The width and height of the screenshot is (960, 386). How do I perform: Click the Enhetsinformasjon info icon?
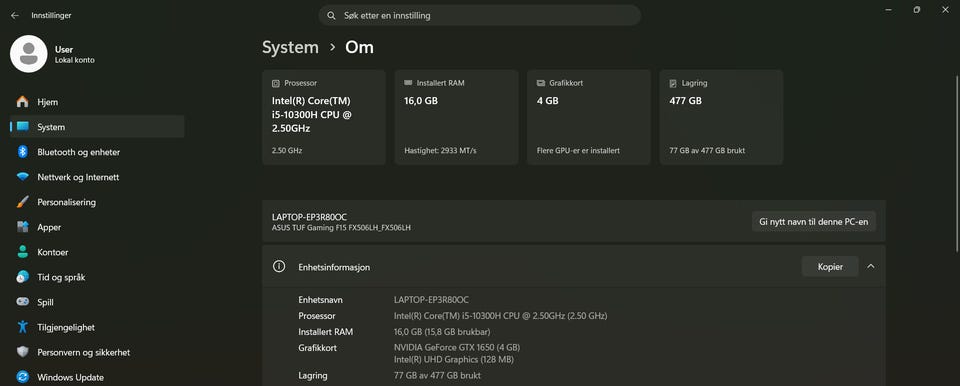279,267
